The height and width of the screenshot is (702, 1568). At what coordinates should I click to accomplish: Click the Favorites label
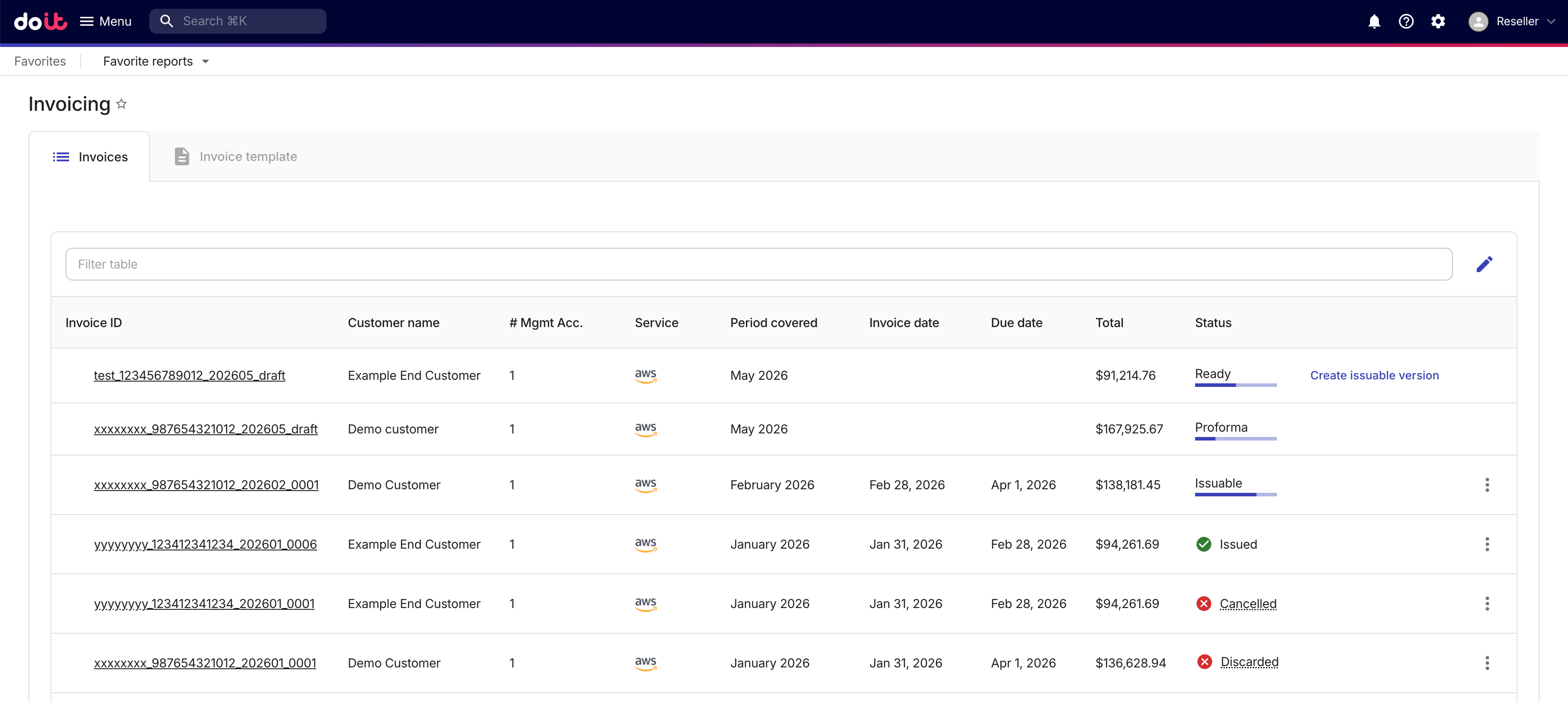40,62
